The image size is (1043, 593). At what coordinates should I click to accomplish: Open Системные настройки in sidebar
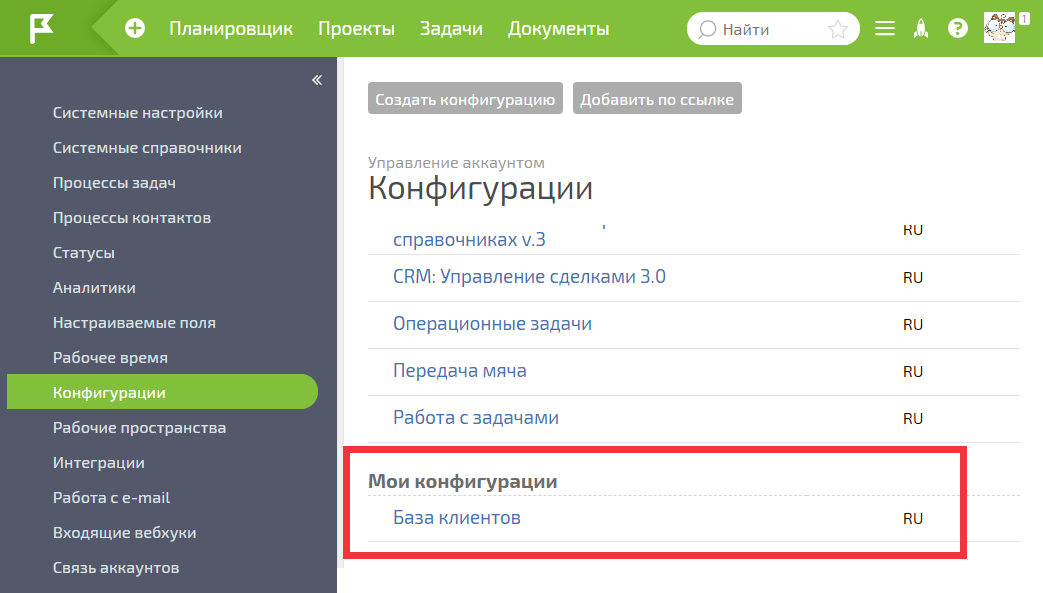(x=138, y=113)
